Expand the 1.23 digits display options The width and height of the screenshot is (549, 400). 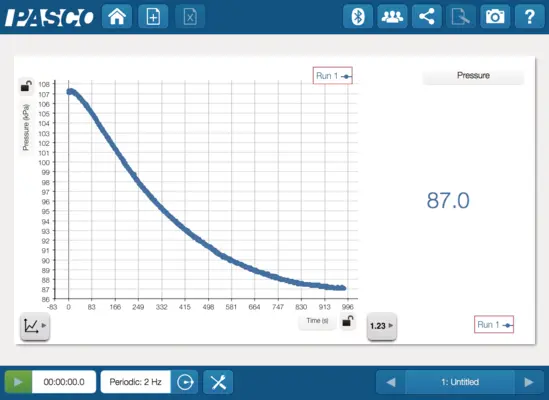(x=382, y=326)
